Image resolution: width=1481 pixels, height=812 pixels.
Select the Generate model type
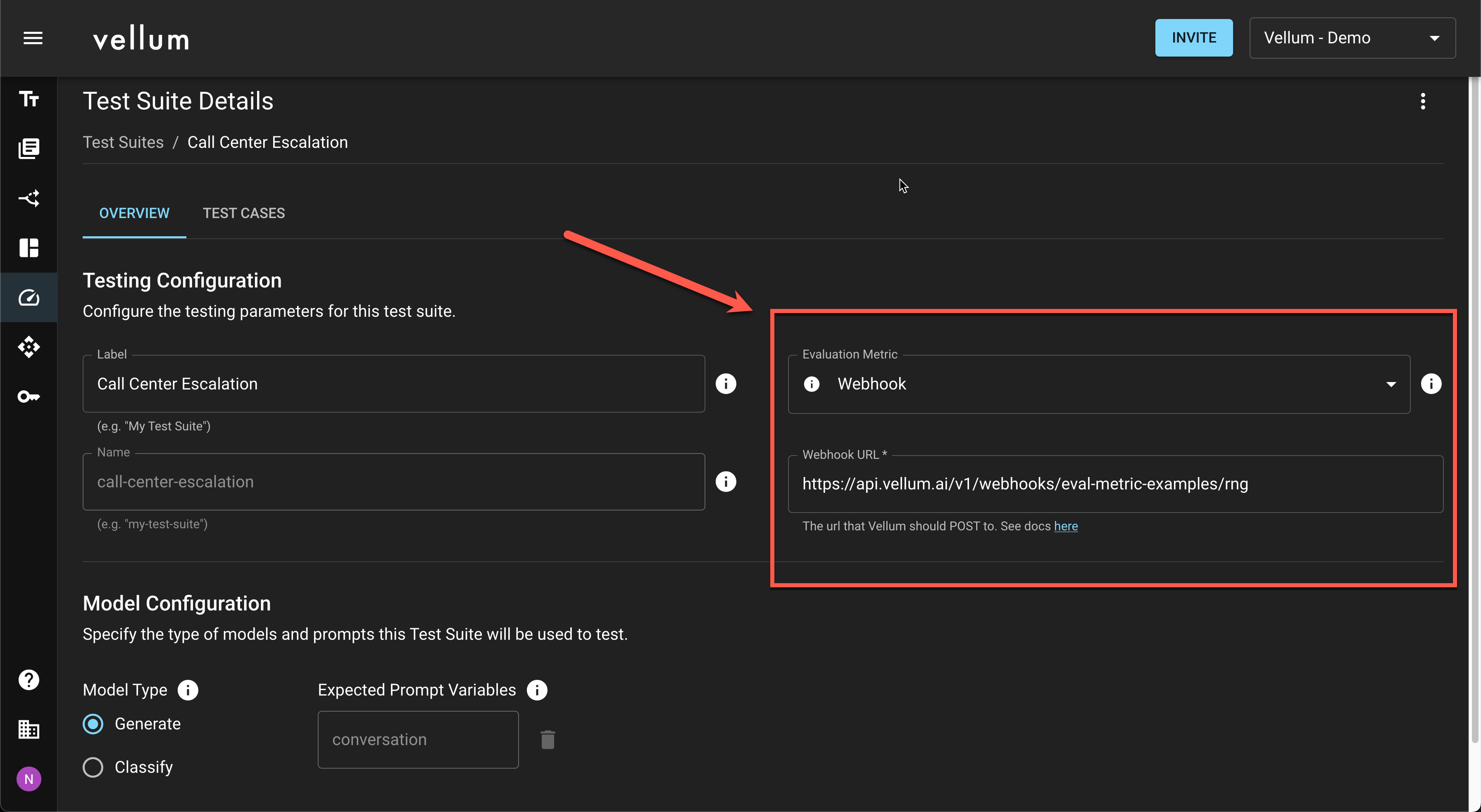point(93,724)
